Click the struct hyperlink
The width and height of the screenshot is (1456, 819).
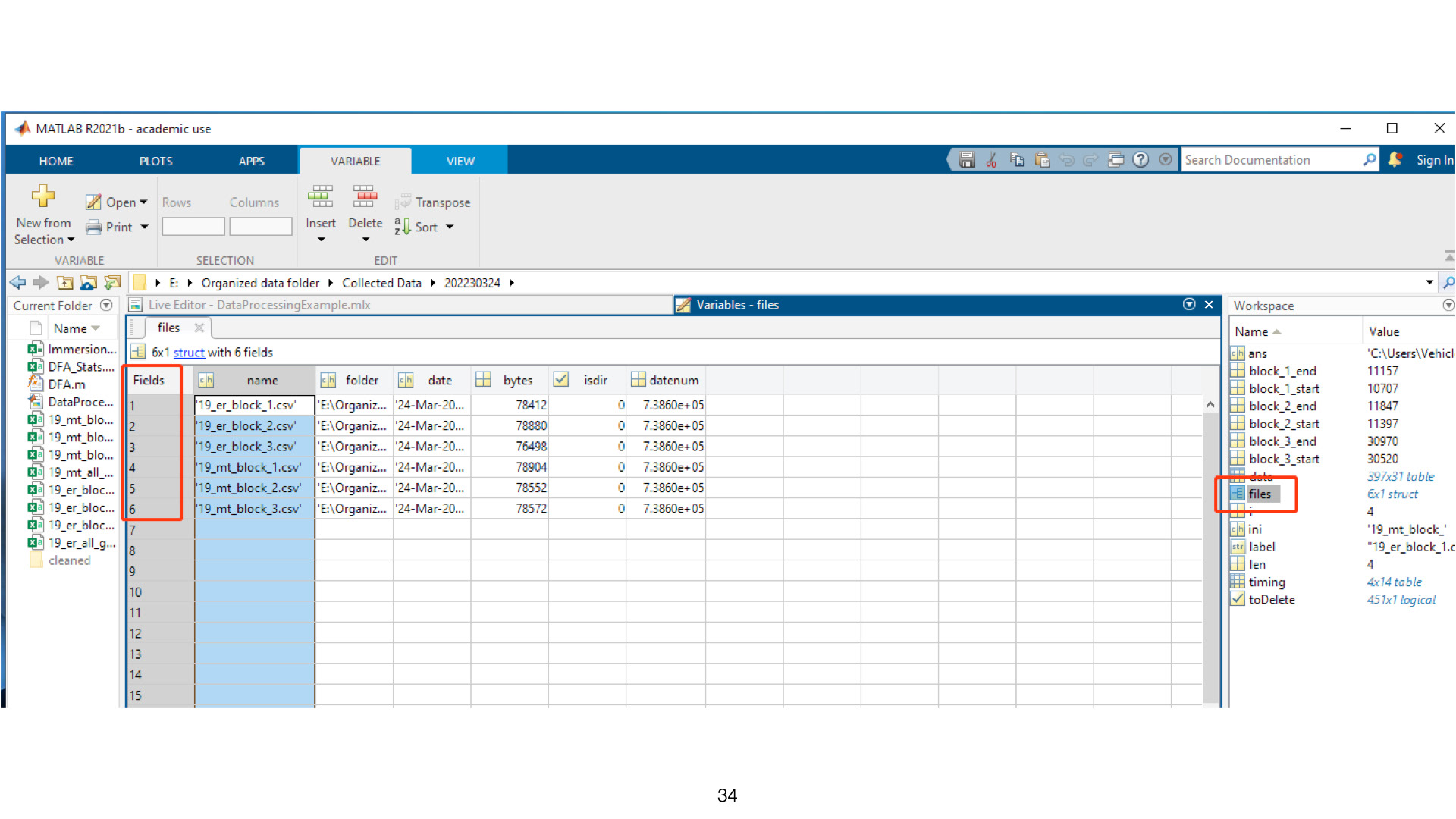pos(189,353)
